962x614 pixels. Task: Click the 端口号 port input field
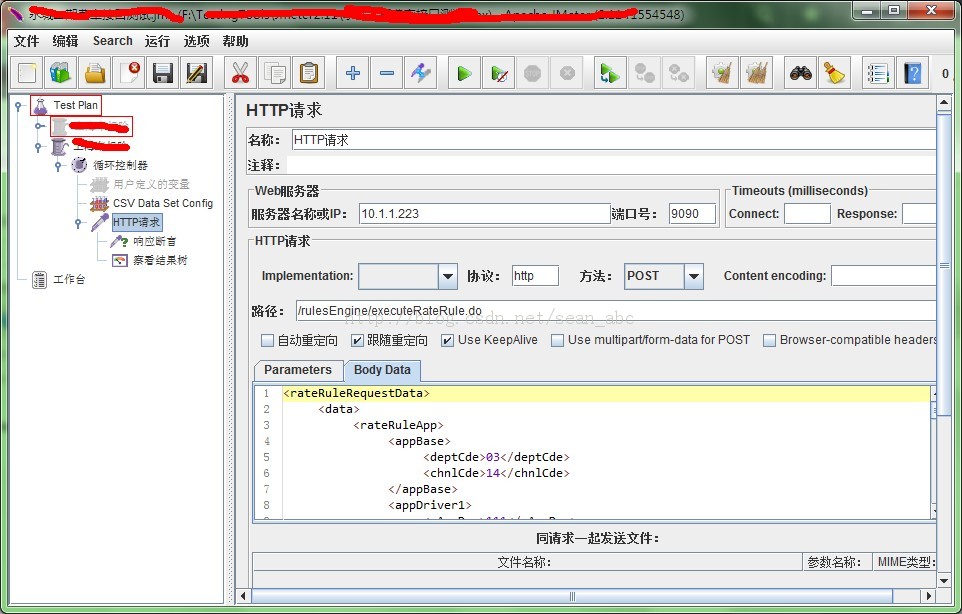pyautogui.click(x=692, y=213)
